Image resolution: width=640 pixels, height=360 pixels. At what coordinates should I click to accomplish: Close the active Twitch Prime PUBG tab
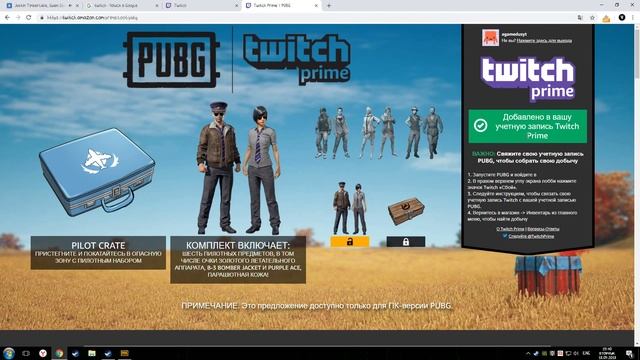click(316, 6)
